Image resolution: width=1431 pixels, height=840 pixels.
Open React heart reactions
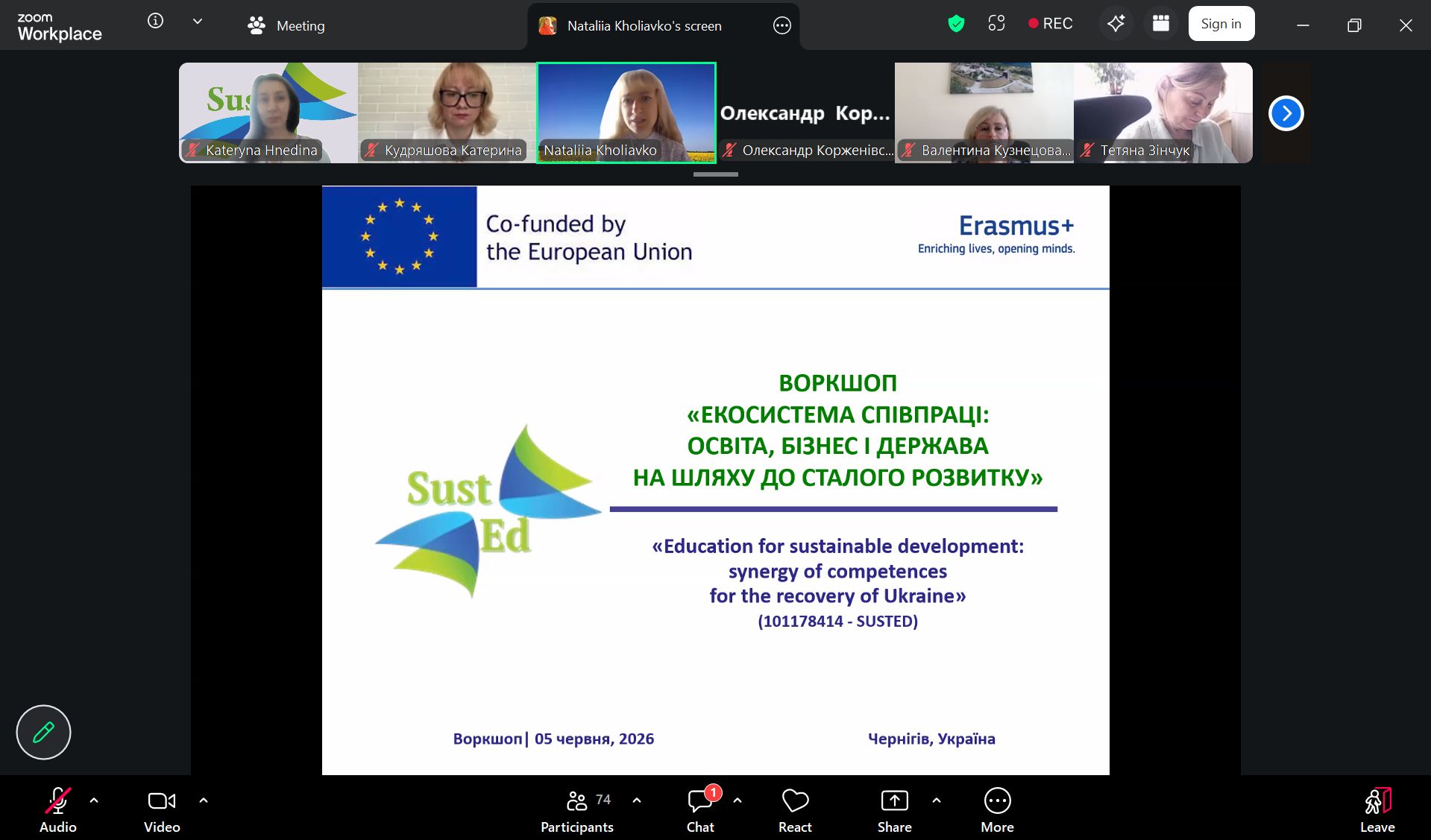(795, 809)
